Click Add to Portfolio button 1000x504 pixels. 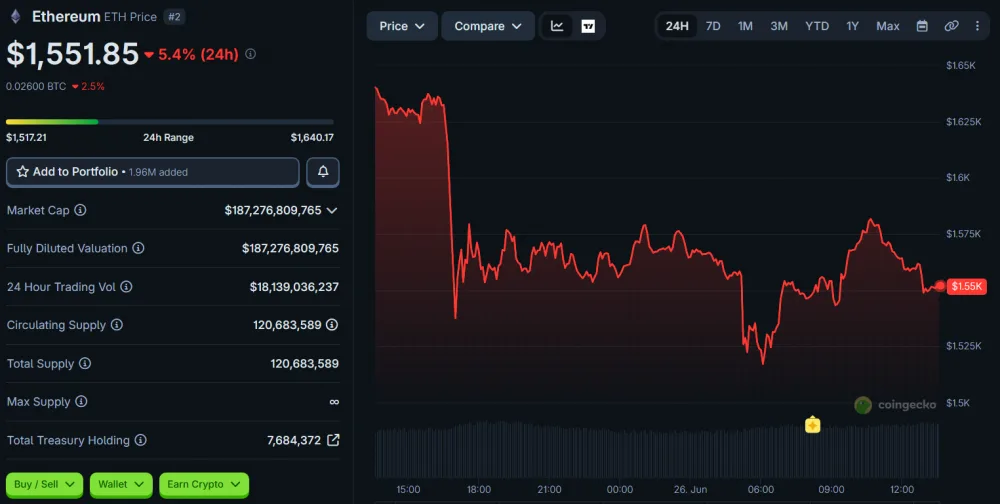click(x=152, y=172)
